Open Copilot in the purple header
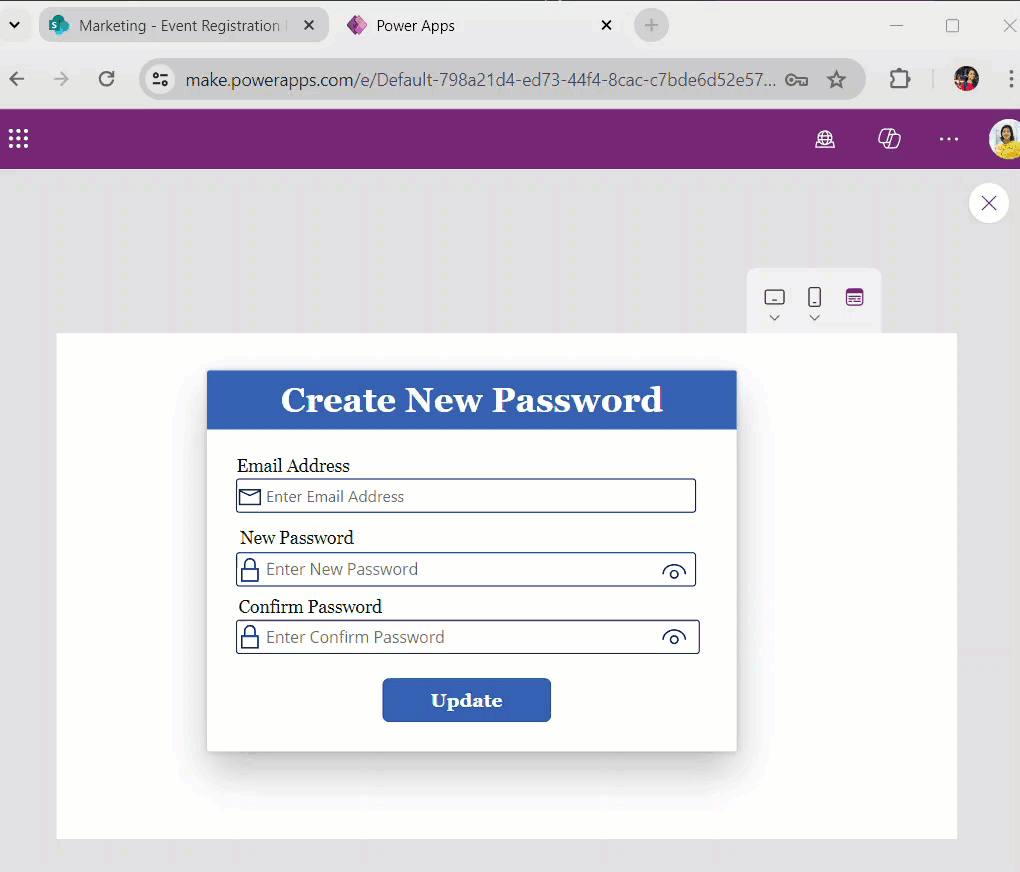The height and width of the screenshot is (872, 1020). pyautogui.click(x=889, y=139)
